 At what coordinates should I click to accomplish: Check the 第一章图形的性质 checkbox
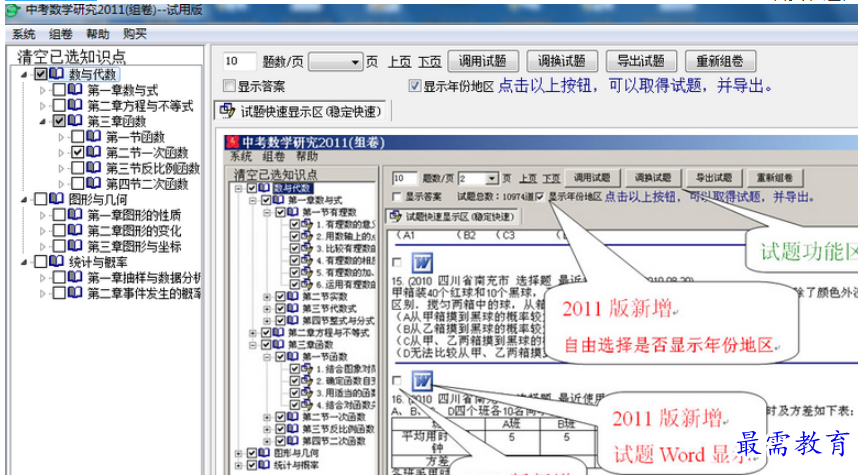[59, 215]
